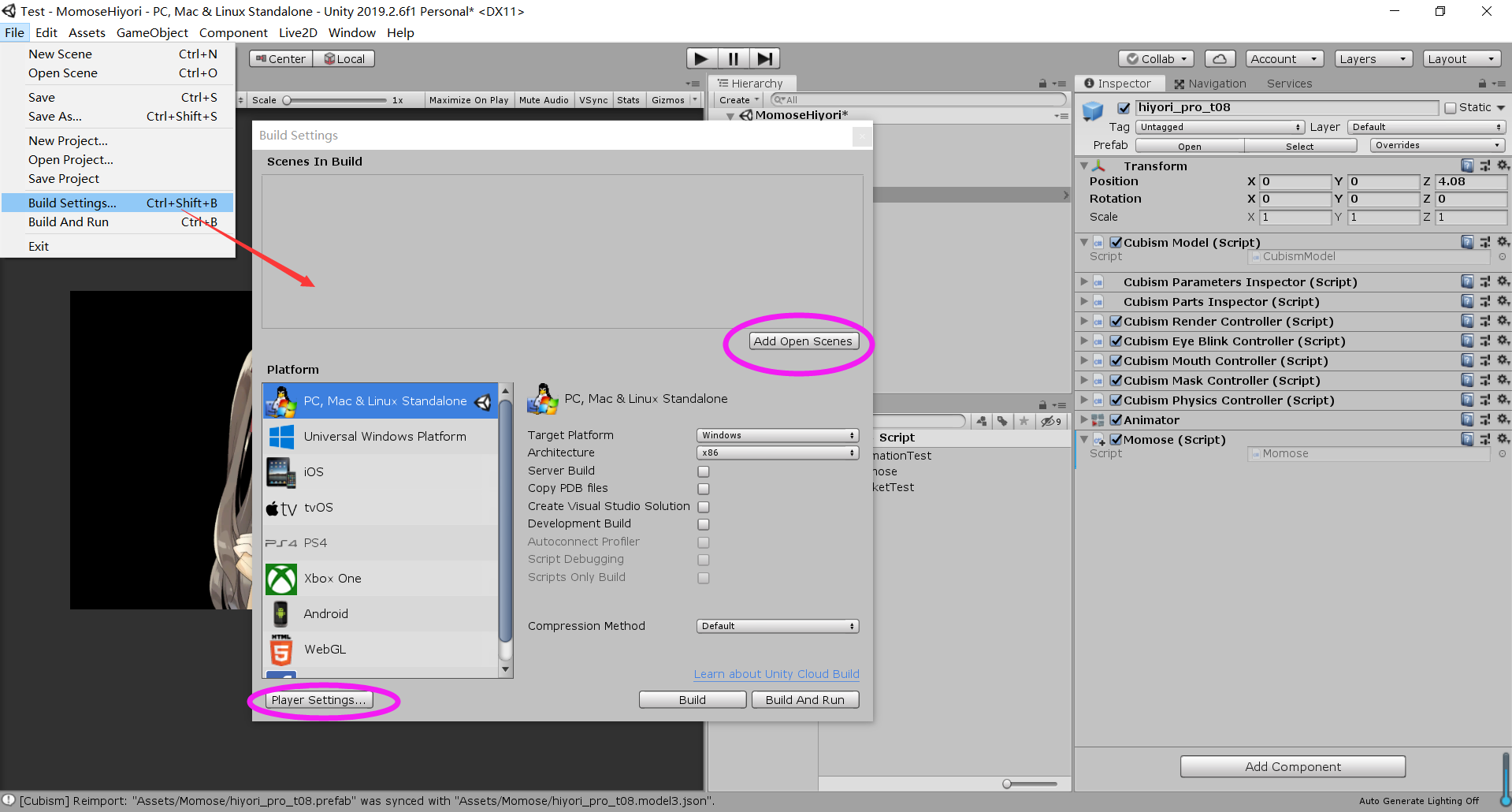Open the Transform component gear menu
The width and height of the screenshot is (1512, 812).
1503,166
